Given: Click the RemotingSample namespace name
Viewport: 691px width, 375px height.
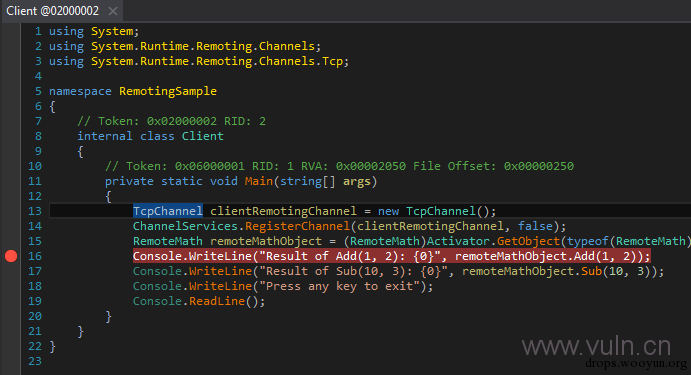Looking at the screenshot, I should coord(168,91).
